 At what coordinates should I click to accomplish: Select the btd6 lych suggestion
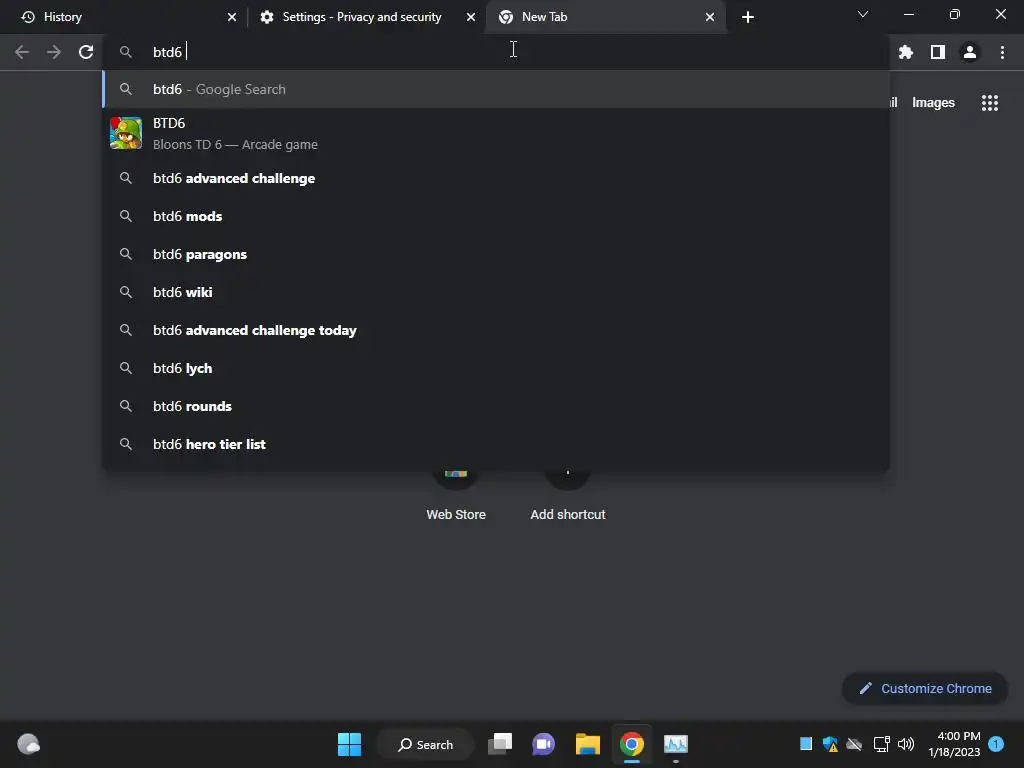point(496,368)
